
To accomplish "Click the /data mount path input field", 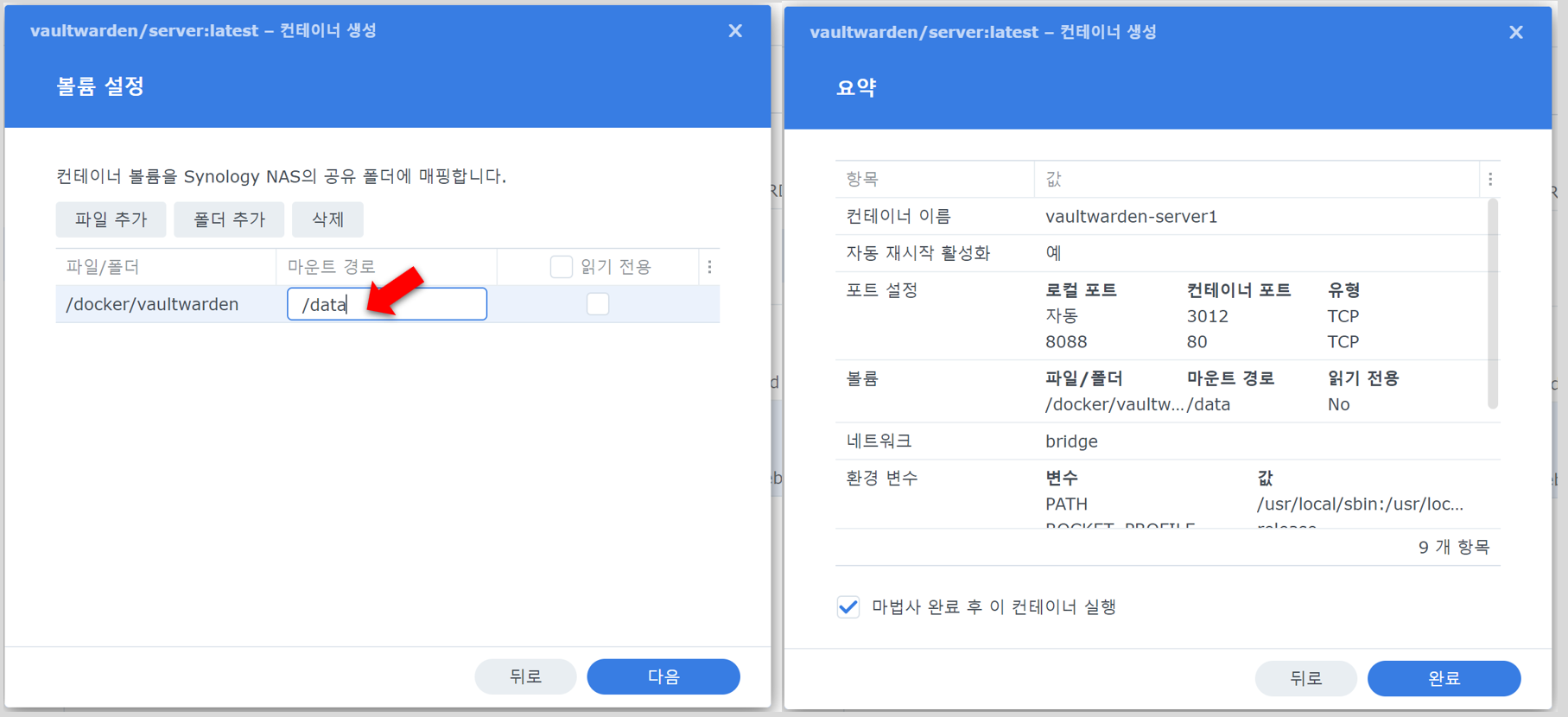I will tap(387, 304).
